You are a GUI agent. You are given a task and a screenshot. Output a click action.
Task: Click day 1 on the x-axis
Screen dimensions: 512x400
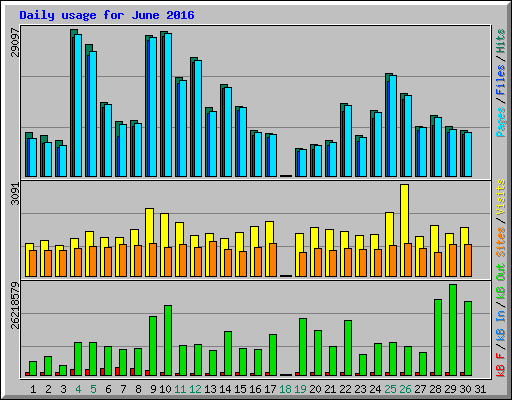pyautogui.click(x=33, y=389)
